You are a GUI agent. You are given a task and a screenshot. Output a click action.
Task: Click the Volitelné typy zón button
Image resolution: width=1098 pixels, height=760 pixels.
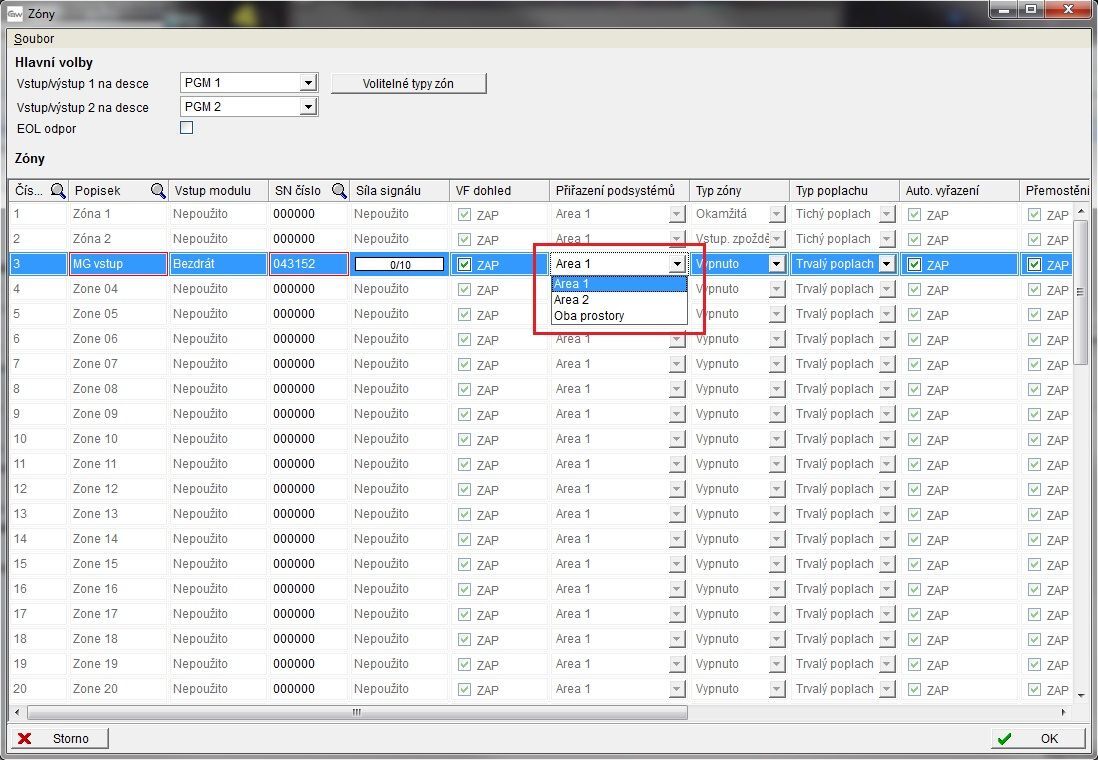click(408, 84)
